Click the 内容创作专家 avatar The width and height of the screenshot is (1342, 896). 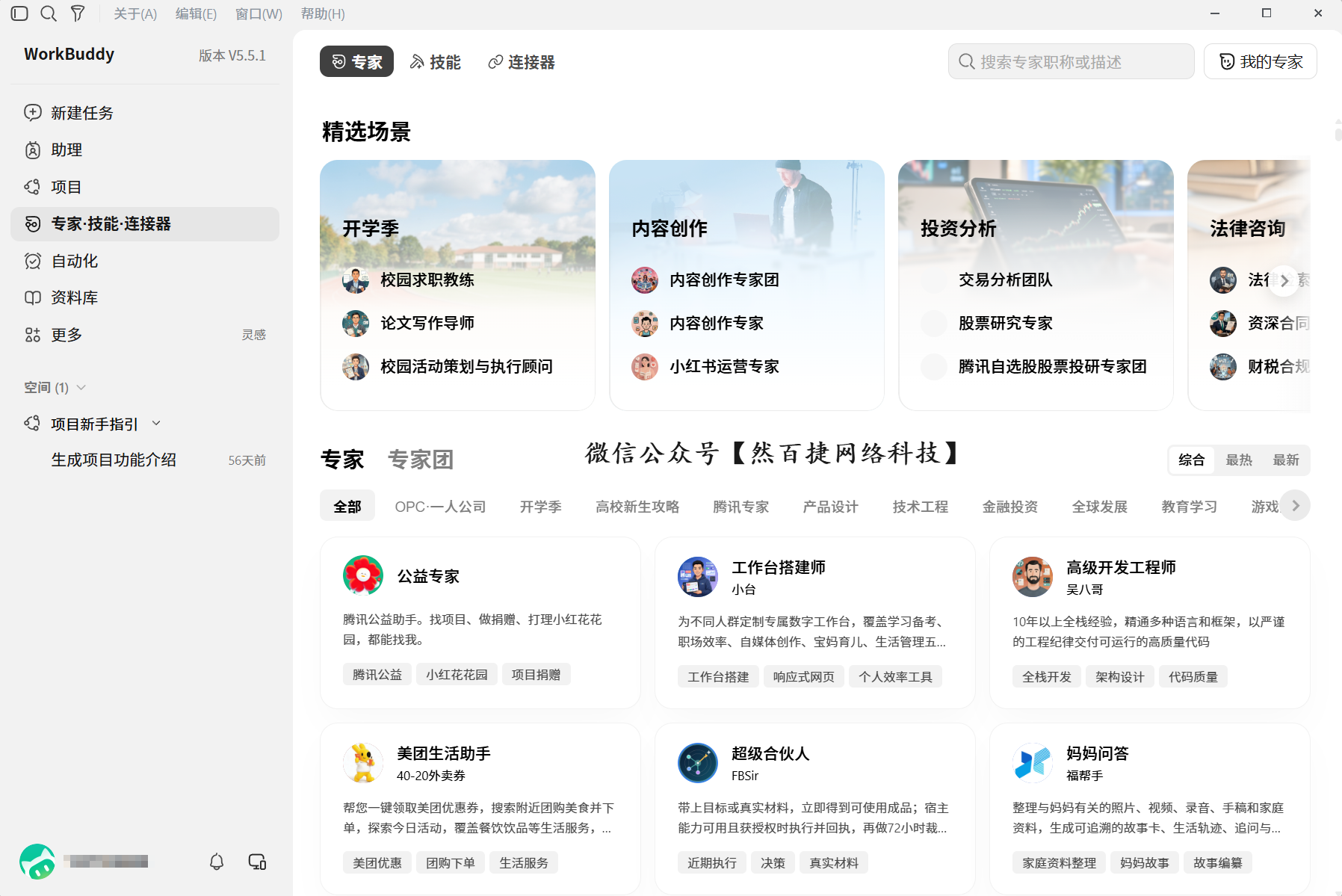[645, 324]
